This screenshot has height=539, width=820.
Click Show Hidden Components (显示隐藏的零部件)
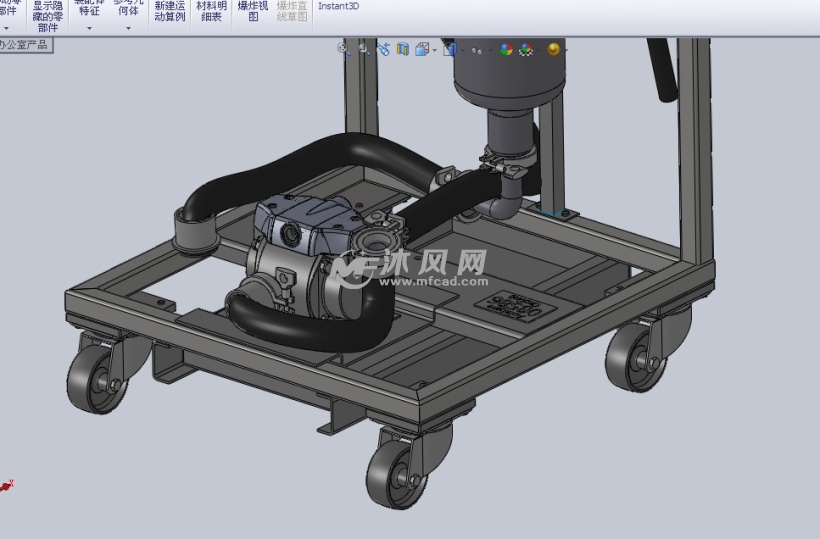[x=48, y=16]
